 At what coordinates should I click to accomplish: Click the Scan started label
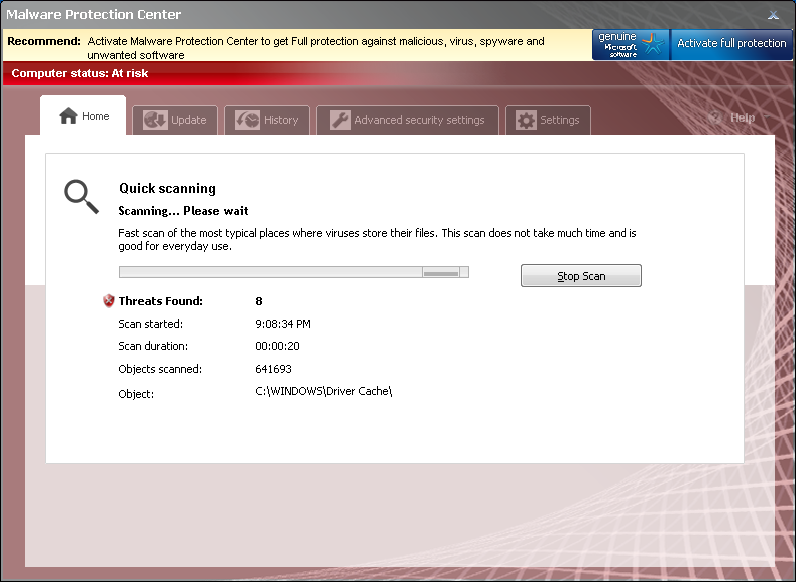coord(151,324)
